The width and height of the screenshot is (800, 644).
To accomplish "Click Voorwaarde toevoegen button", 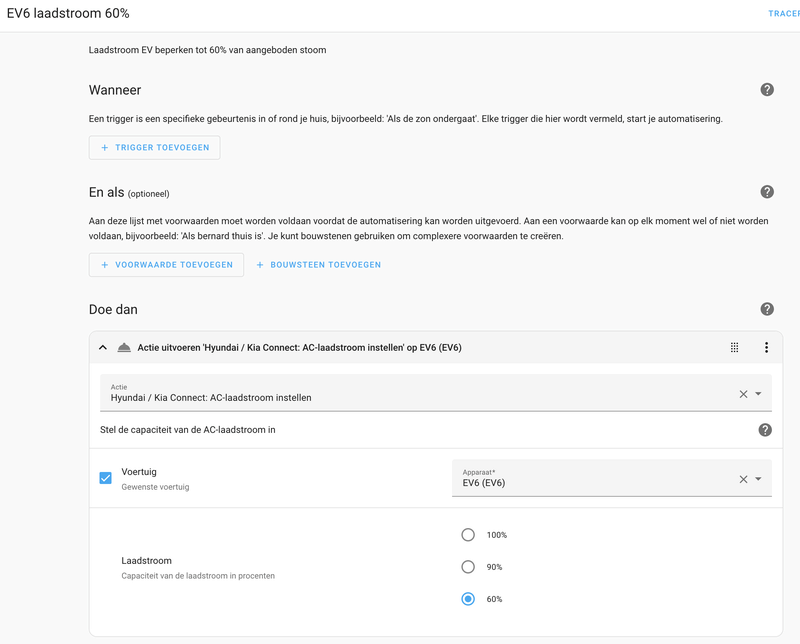I will coord(166,265).
